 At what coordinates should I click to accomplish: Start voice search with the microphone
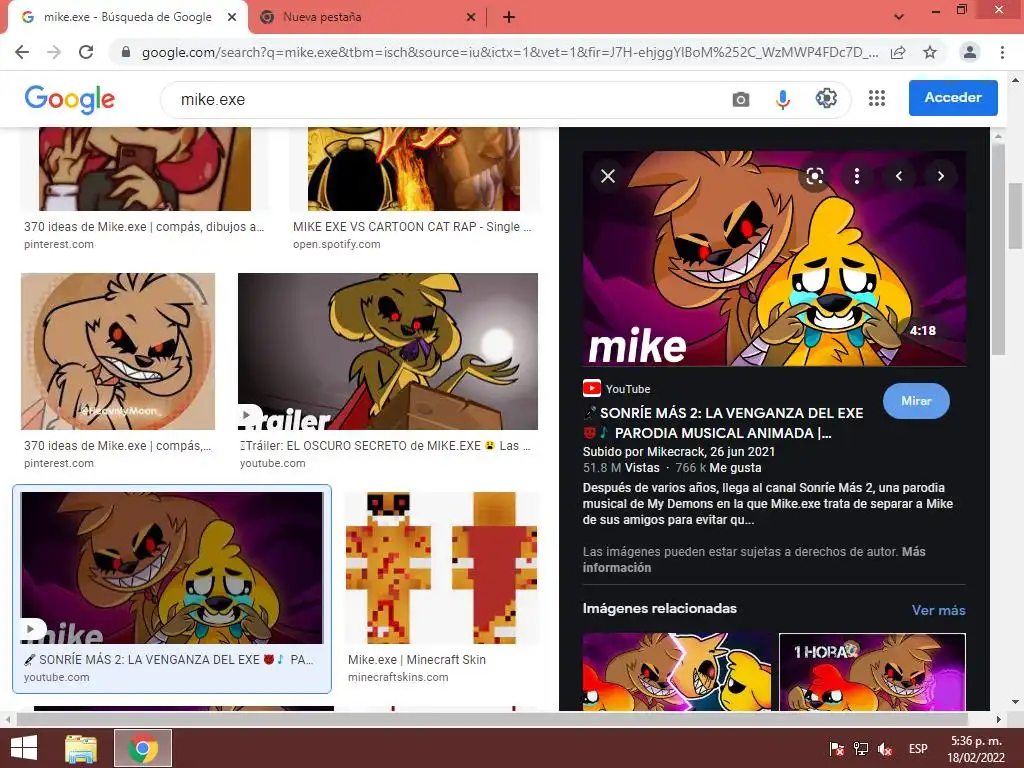782,99
